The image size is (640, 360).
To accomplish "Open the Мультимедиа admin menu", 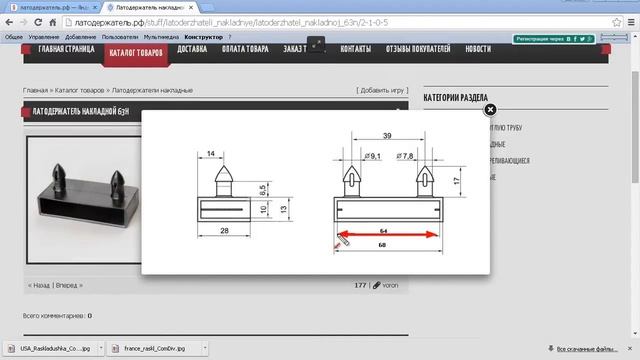I will tap(161, 37).
